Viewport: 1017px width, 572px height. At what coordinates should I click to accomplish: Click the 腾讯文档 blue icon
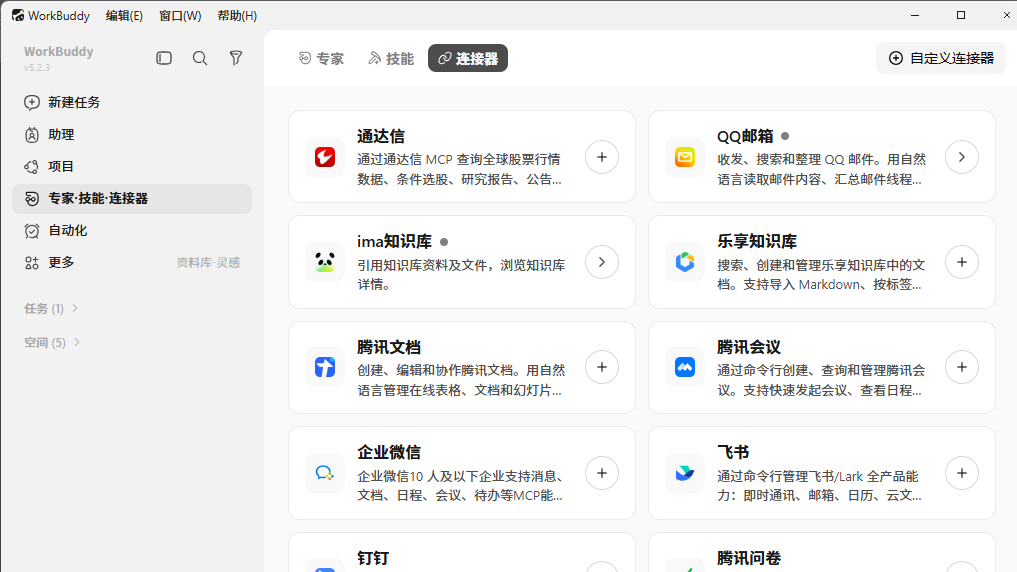pos(325,368)
